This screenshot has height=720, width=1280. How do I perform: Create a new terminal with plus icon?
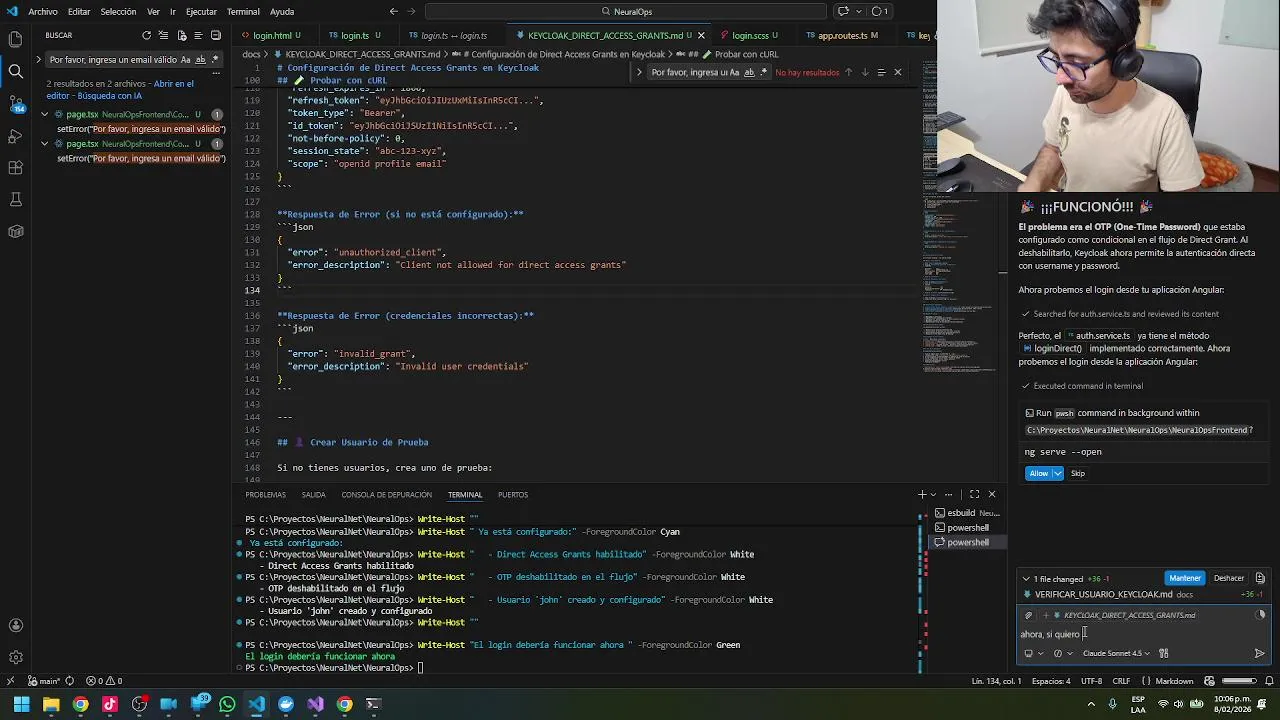tap(923, 494)
